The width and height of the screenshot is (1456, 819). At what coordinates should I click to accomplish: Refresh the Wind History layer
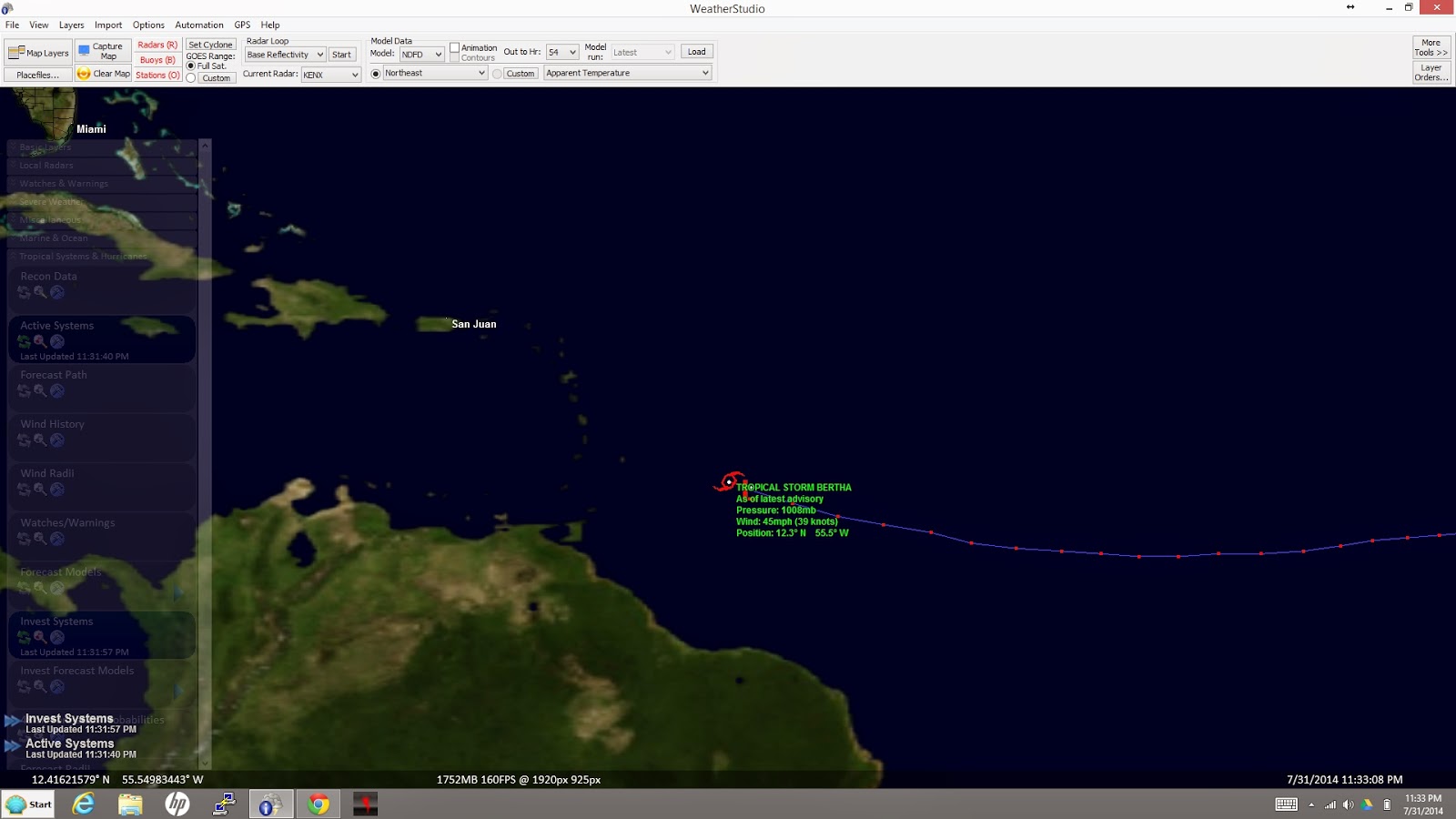[x=24, y=440]
